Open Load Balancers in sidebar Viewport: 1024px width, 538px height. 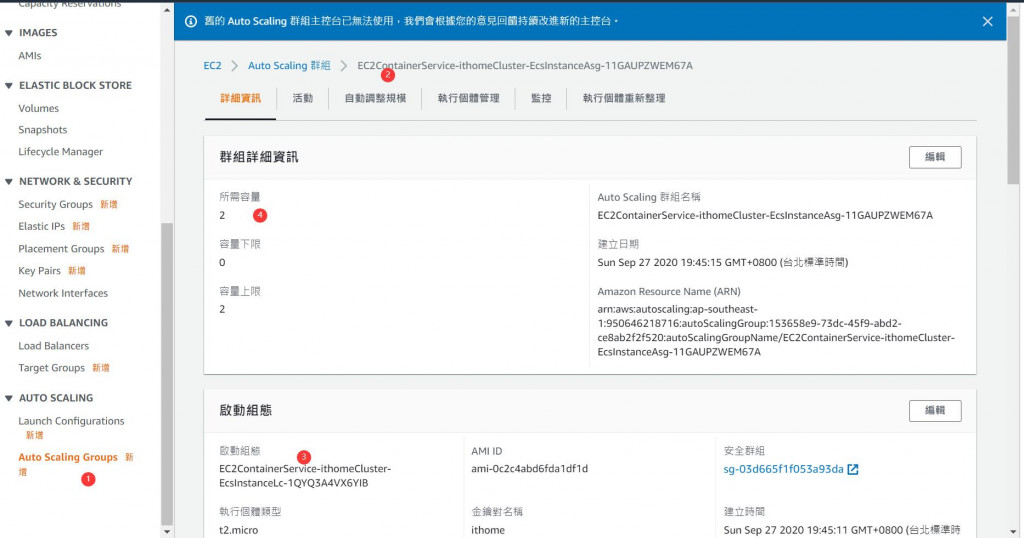click(x=54, y=346)
